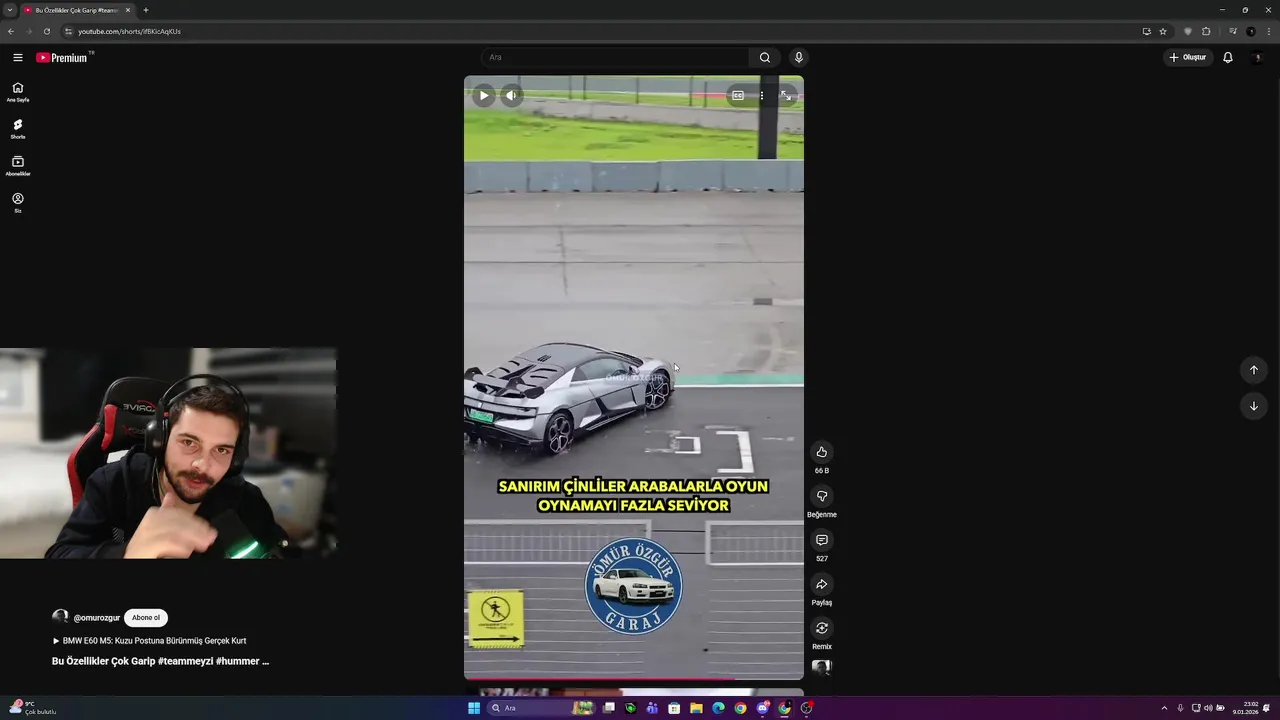This screenshot has width=1280, height=720.
Task: Subscribe using the Abone ol button
Action: pos(146,618)
